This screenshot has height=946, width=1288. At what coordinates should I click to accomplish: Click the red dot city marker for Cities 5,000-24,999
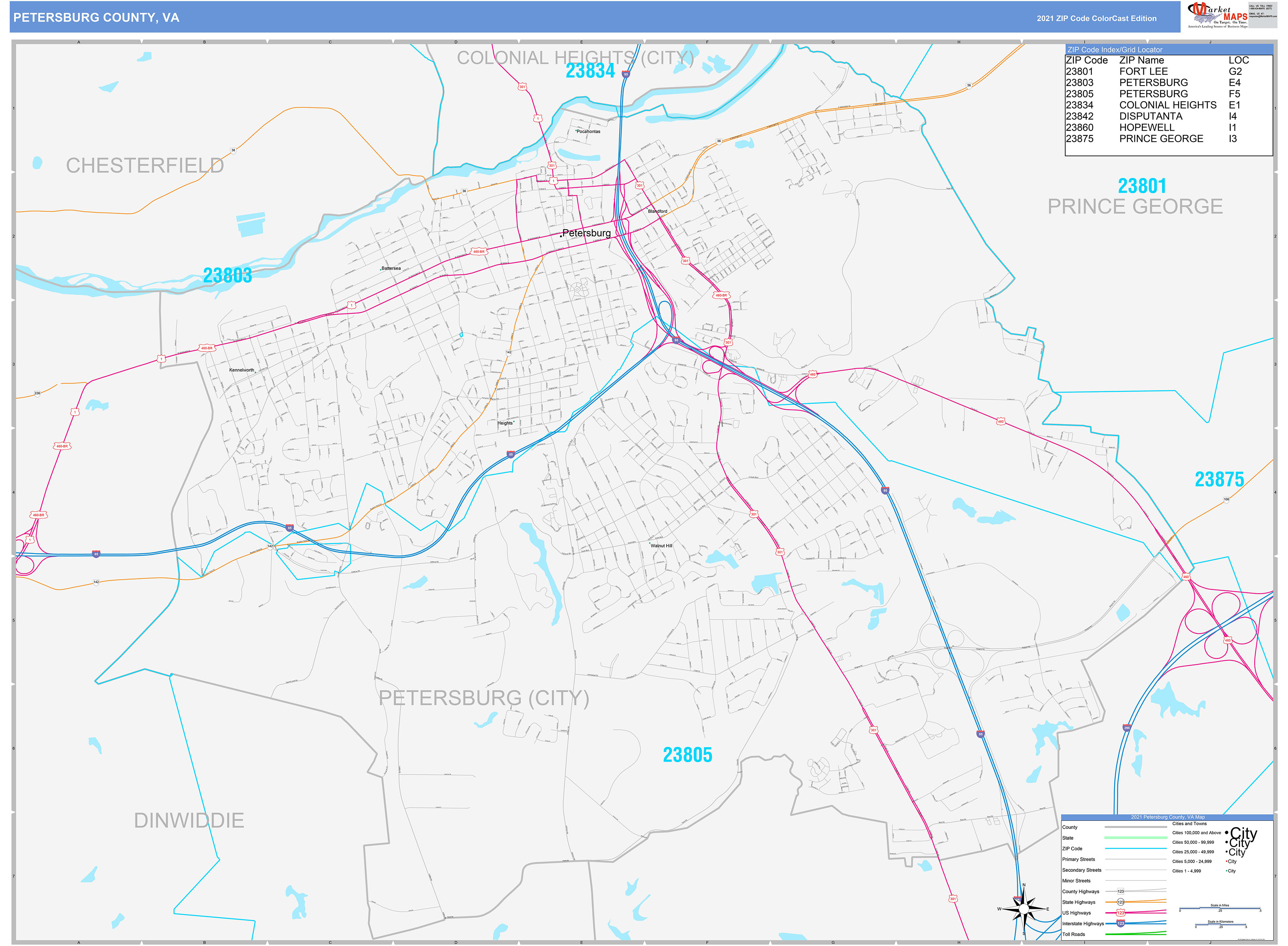tap(1227, 861)
